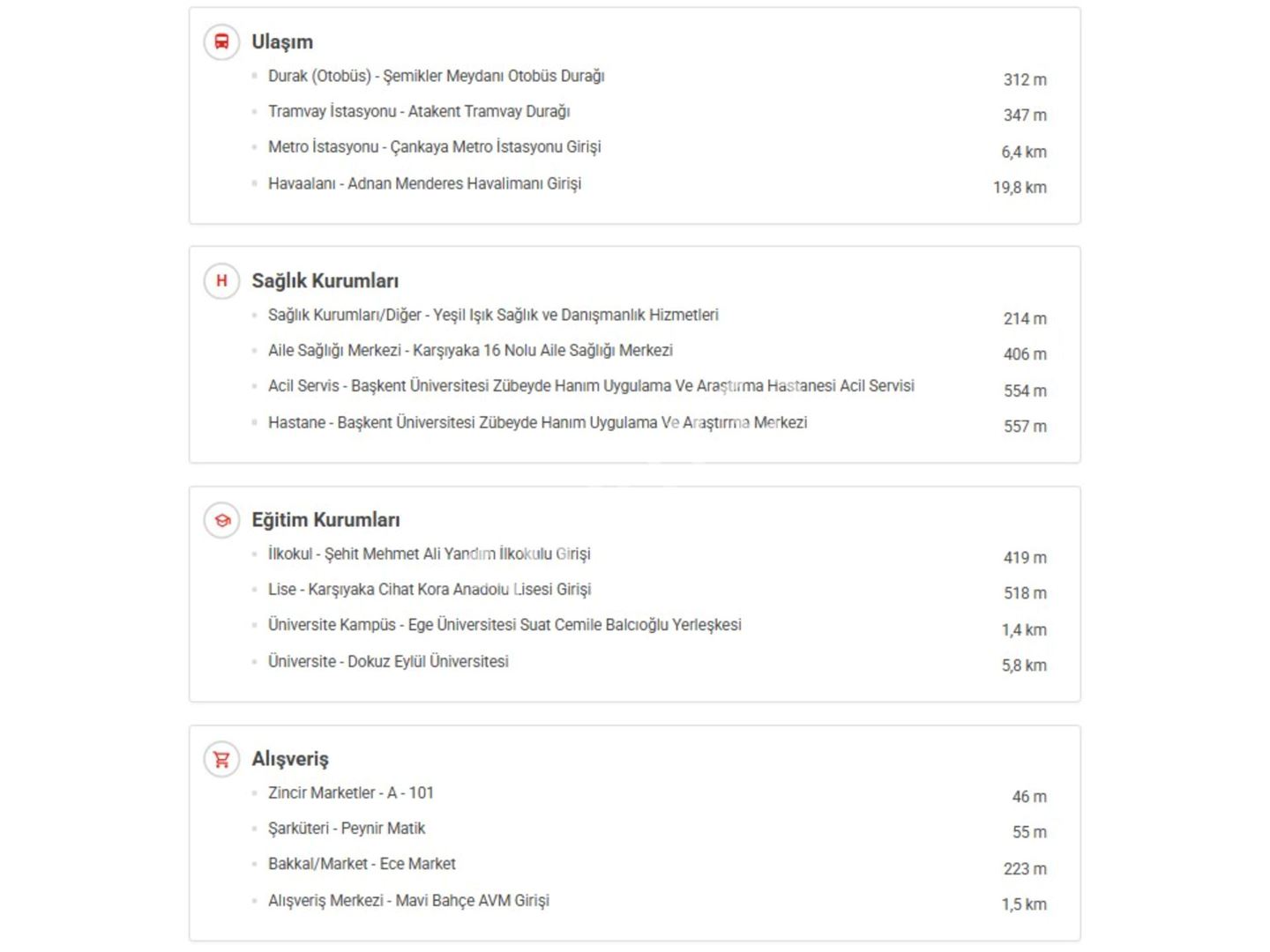Click Yeşil Işık Sağlık ve Danışmanlık Hizmetleri

[493, 316]
